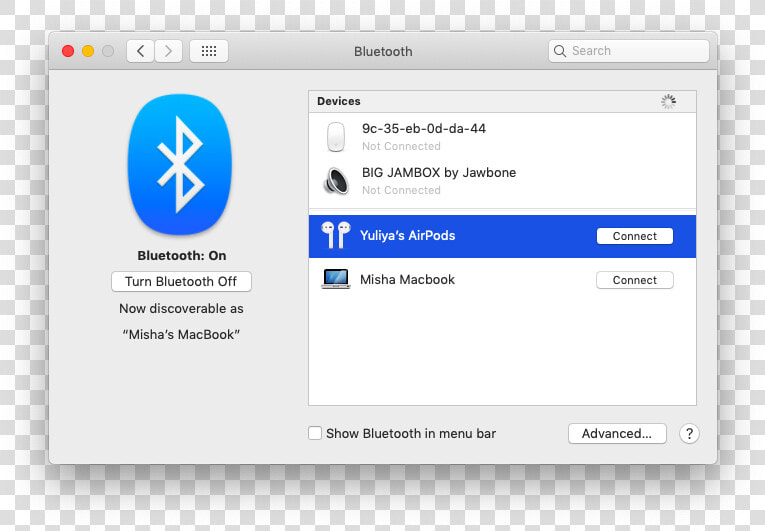This screenshot has height=531, width=765.
Task: Open help with the question mark button
Action: pyautogui.click(x=689, y=433)
